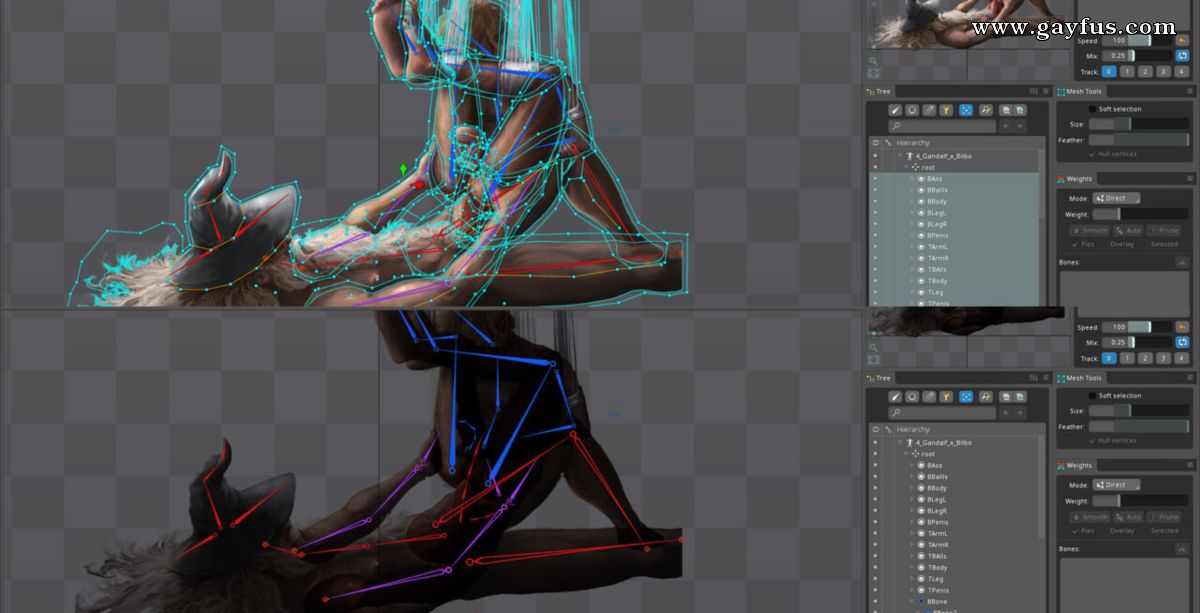The width and height of the screenshot is (1200, 613).
Task: Click blue loop icon beside upper Mix slider
Action: pos(1182,56)
